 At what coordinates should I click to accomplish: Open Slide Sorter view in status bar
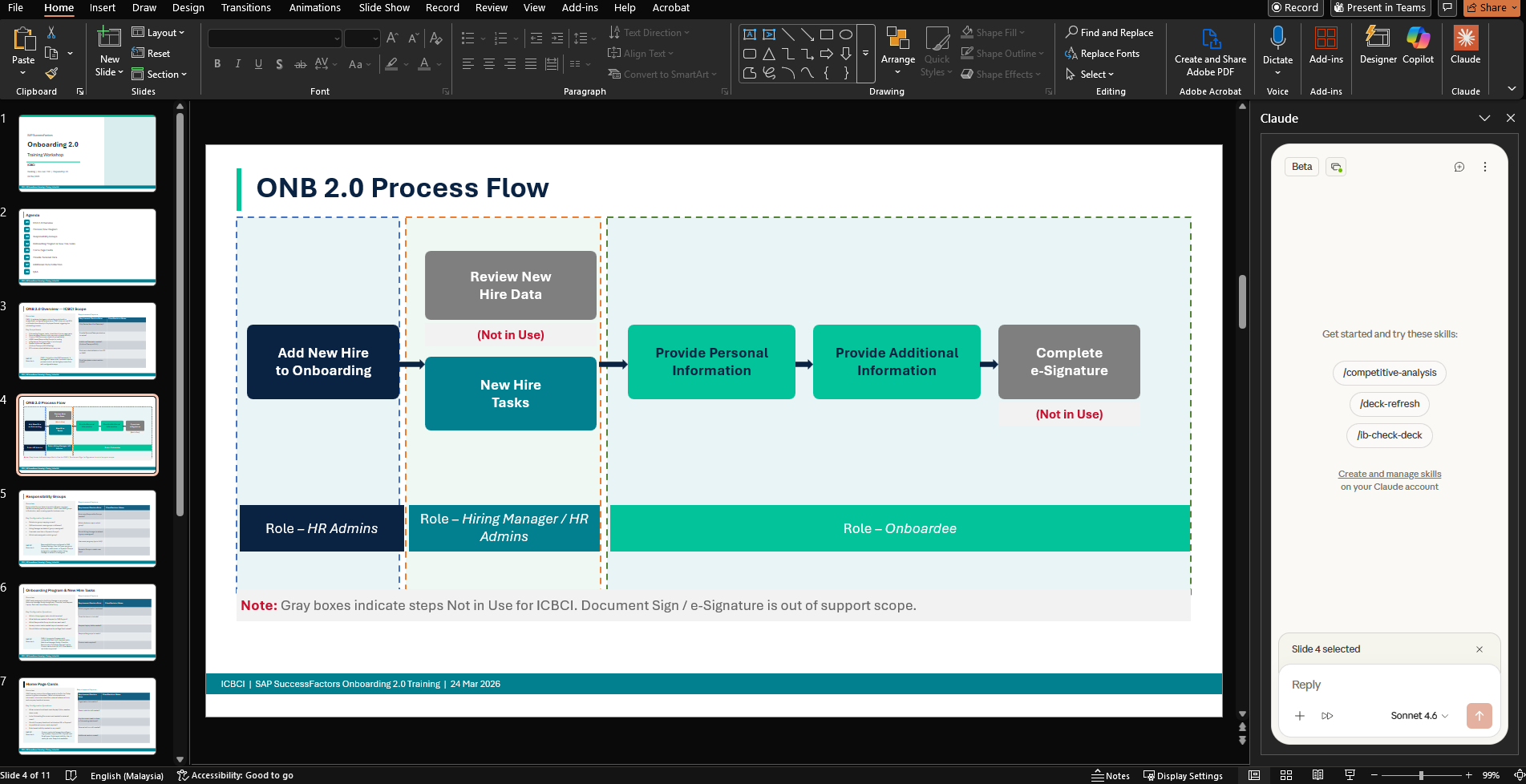[1286, 775]
